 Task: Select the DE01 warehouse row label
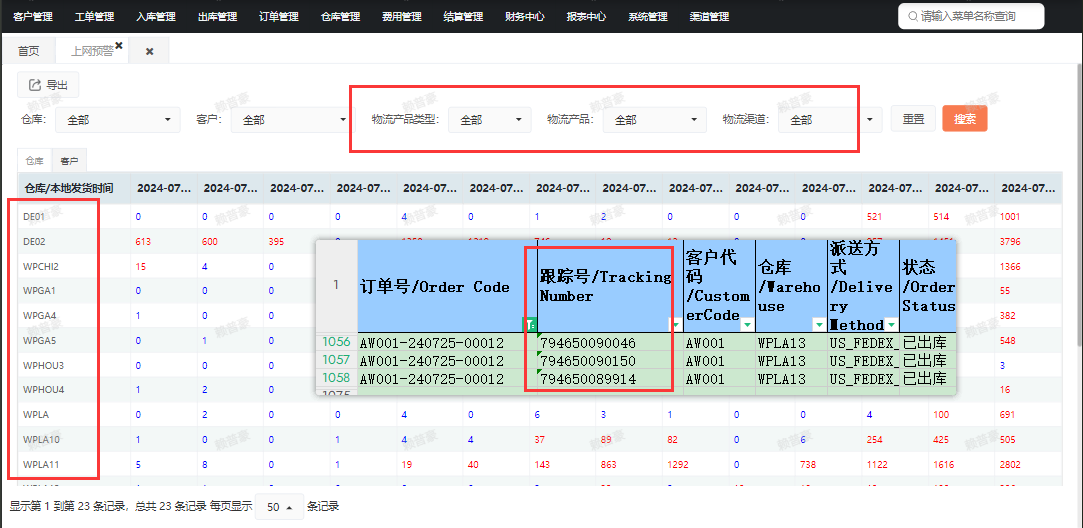click(34, 216)
